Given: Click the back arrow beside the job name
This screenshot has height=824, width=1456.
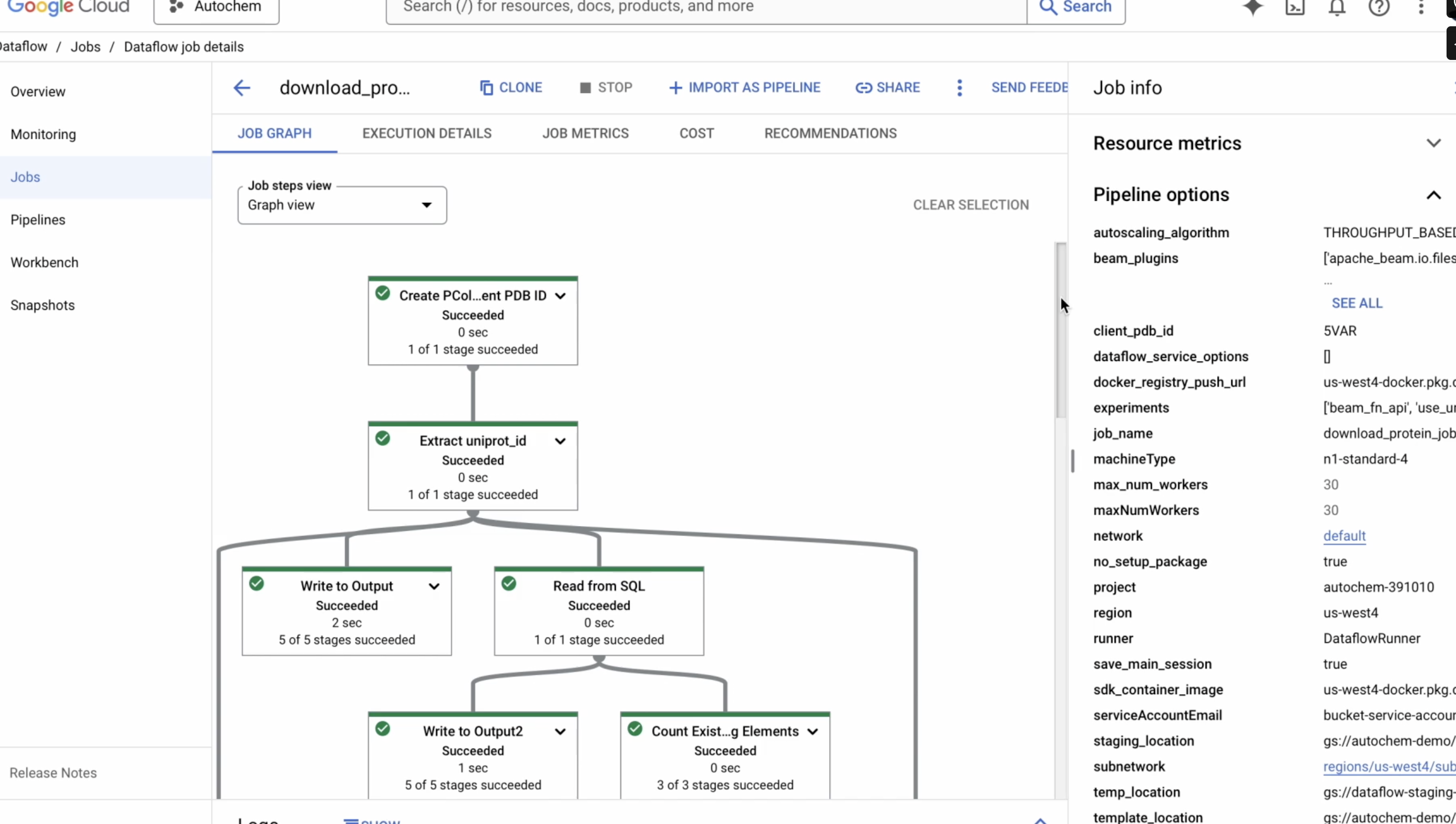Looking at the screenshot, I should pos(242,88).
